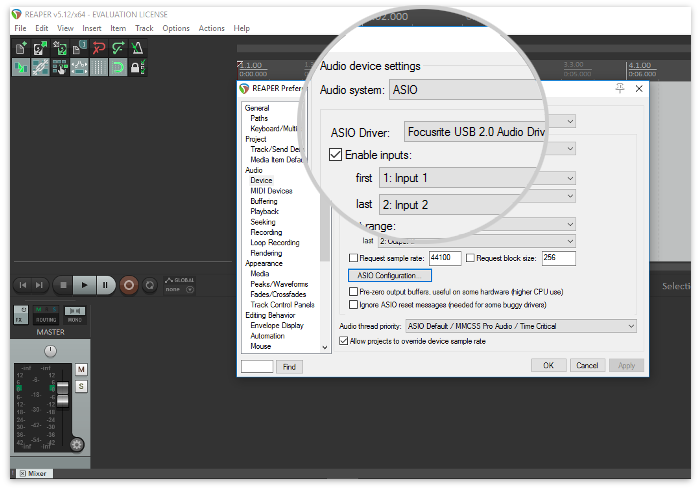The height and width of the screenshot is (491, 700).
Task: Open the master track Routing button
Action: (46, 315)
